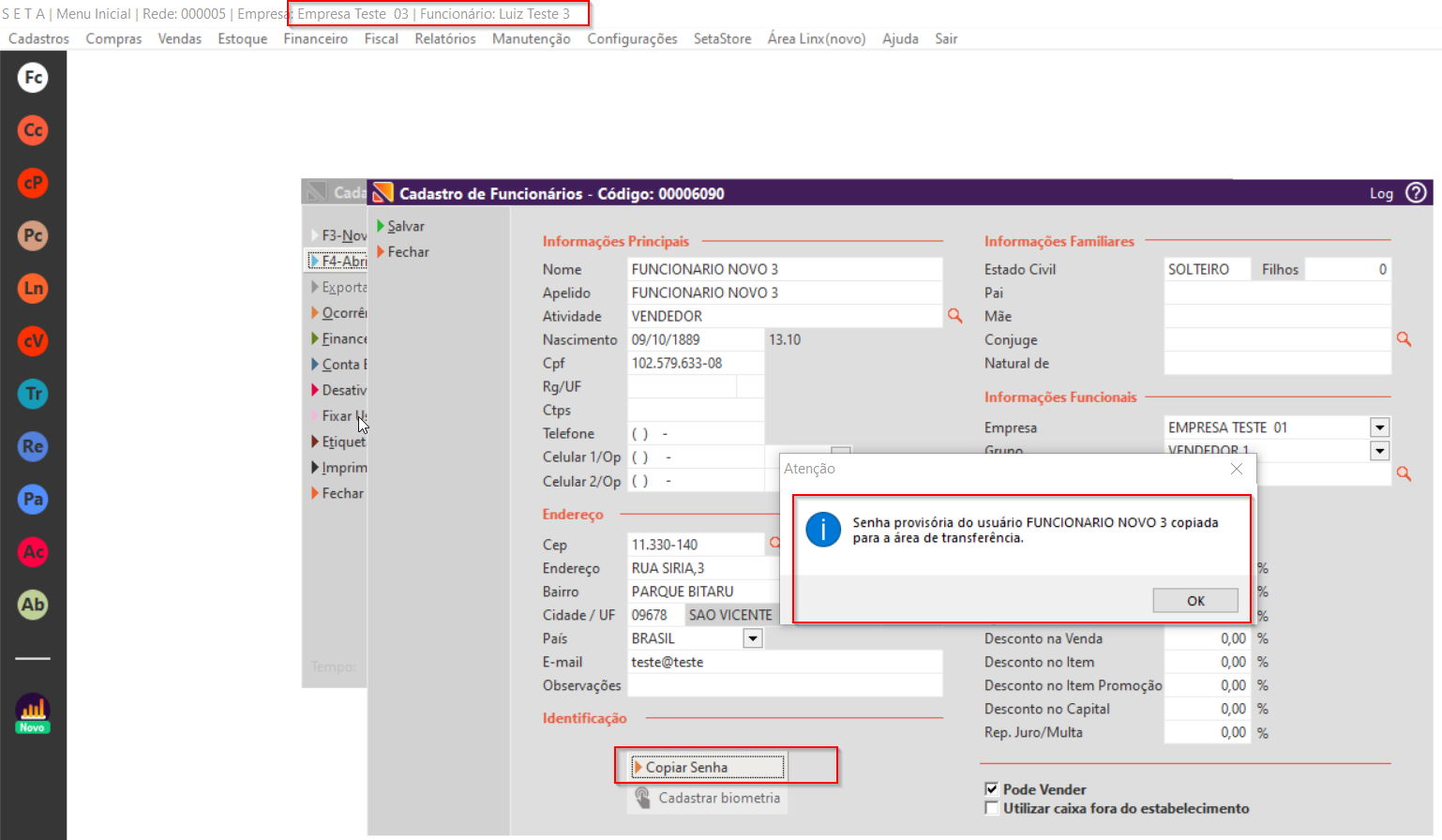Open the Novo chart icon in sidebar

[x=33, y=713]
